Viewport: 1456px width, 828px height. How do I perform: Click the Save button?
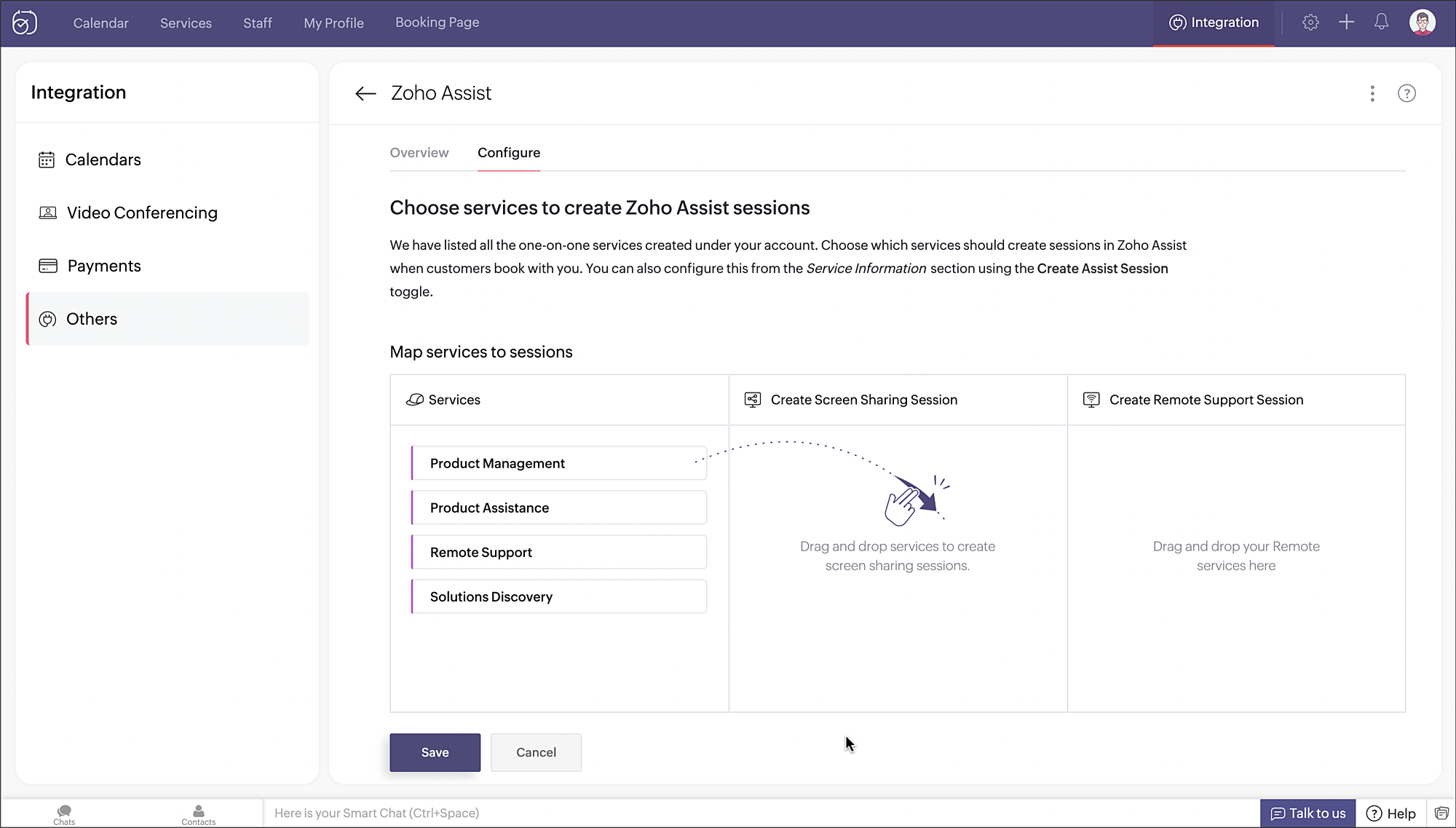(435, 752)
